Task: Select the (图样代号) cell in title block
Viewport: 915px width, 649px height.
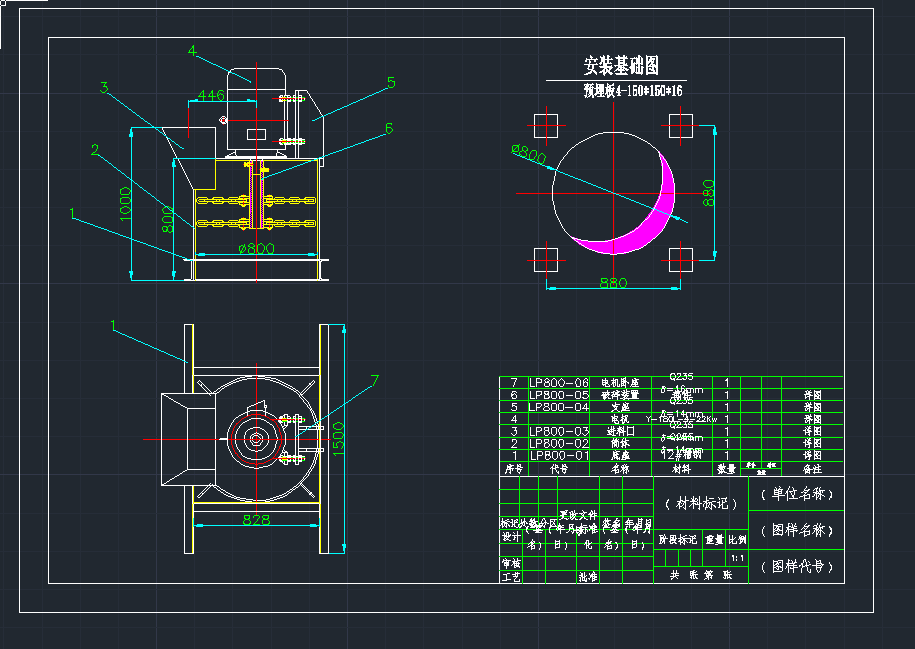Action: tap(796, 567)
